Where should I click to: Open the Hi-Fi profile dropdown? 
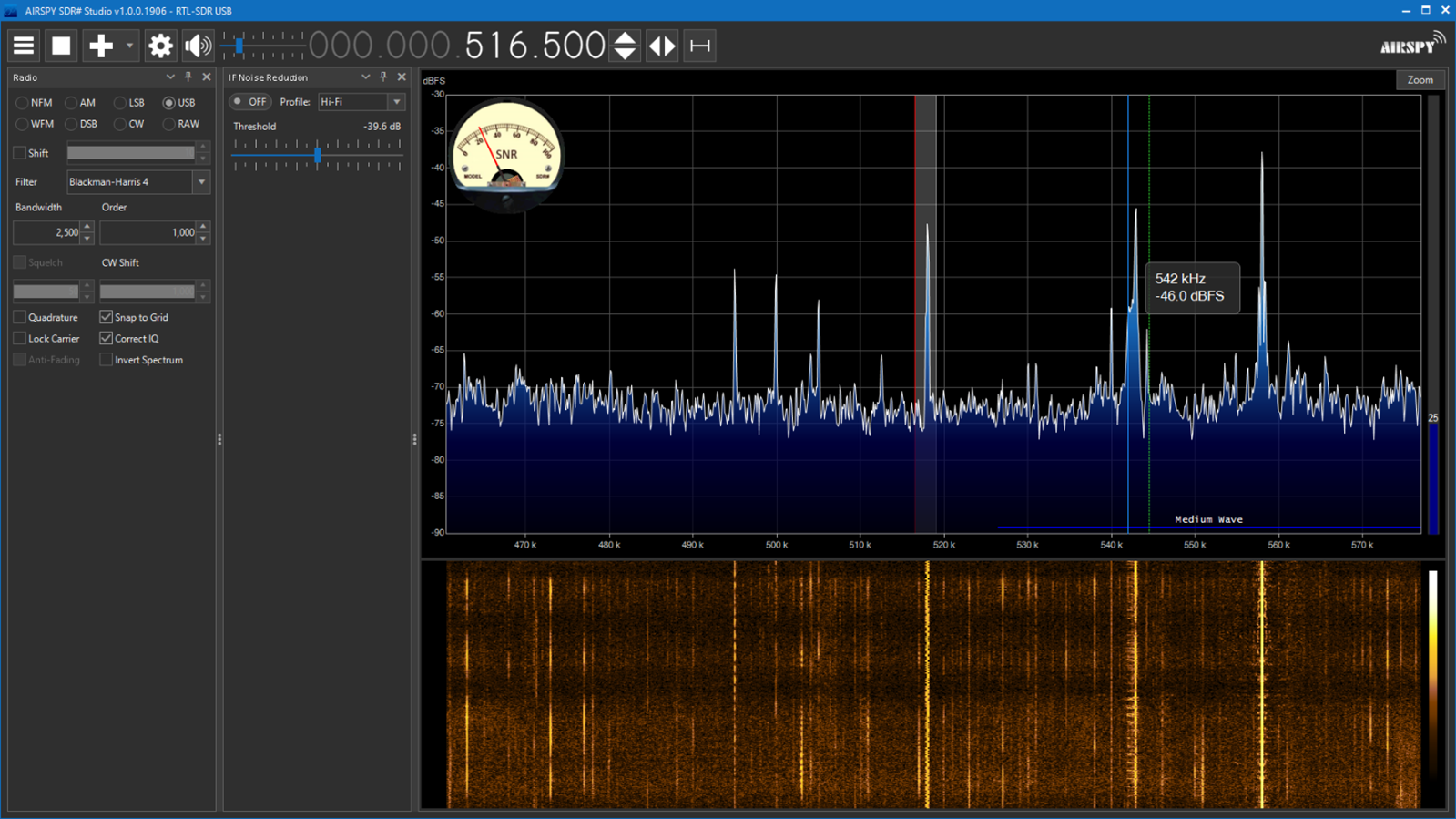click(x=361, y=102)
